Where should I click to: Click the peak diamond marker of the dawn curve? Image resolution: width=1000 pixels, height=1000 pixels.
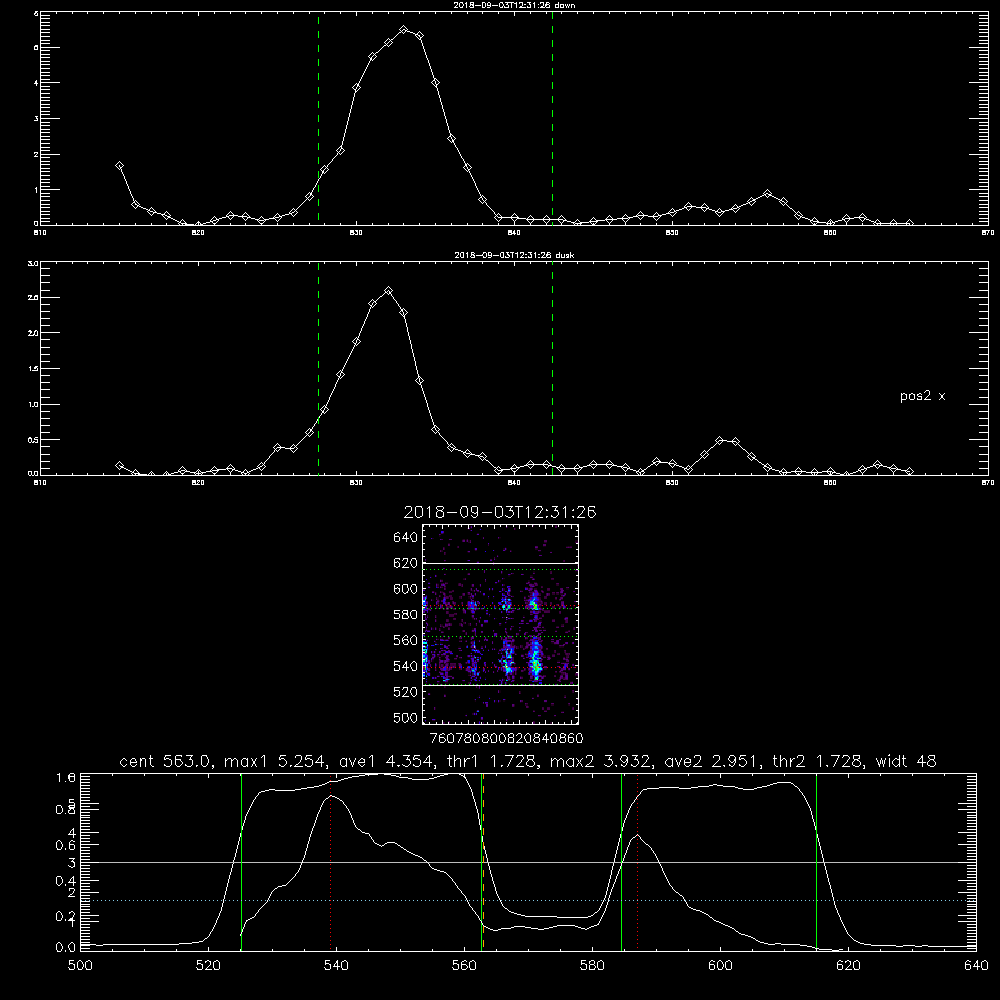(x=404, y=29)
